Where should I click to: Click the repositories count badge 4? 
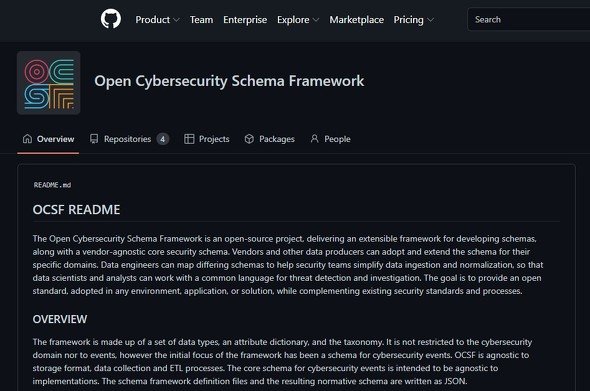(163, 139)
